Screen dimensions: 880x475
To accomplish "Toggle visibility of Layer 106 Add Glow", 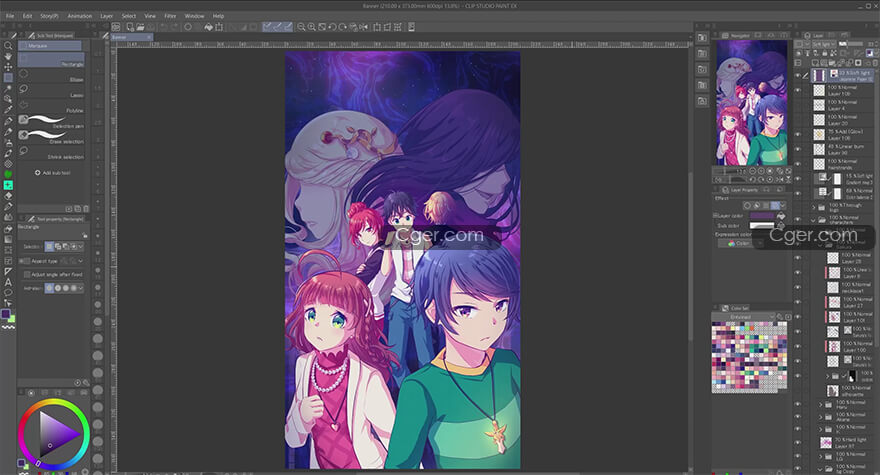I will (x=798, y=134).
